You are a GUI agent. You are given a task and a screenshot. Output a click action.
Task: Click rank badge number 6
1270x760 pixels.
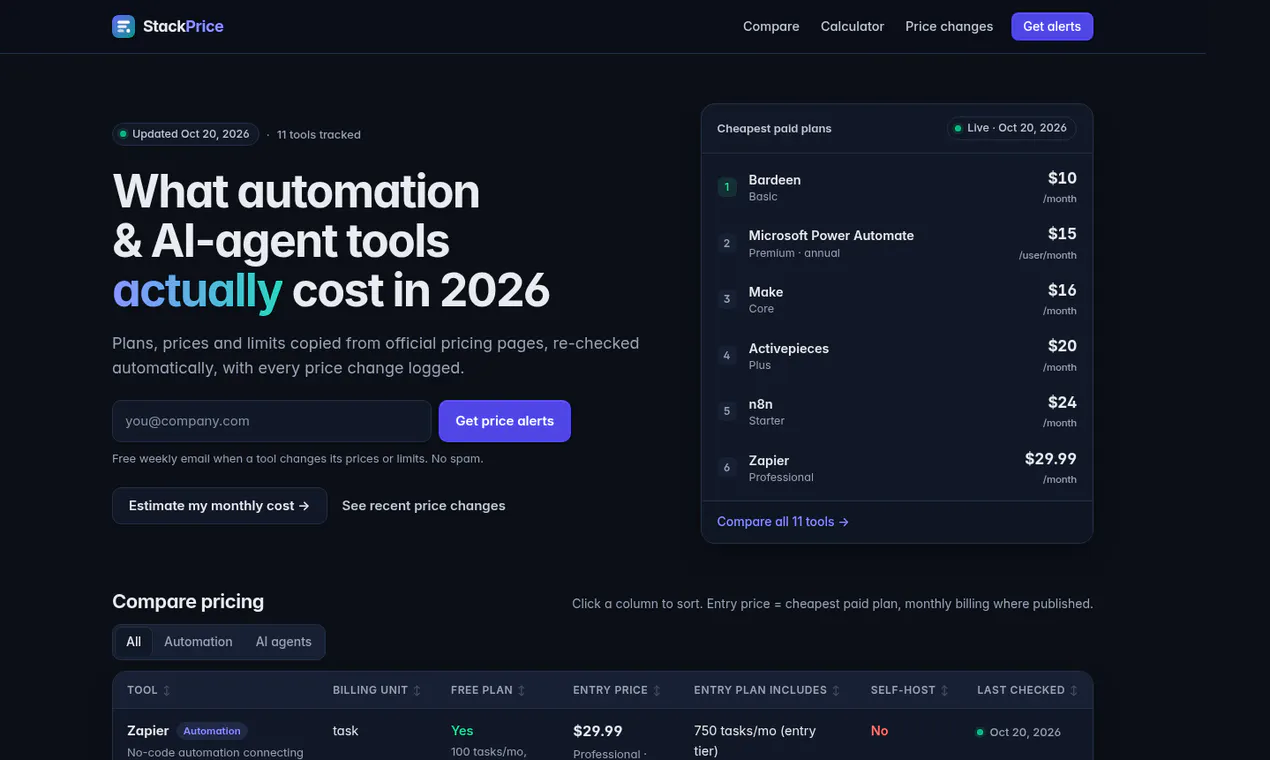(727, 467)
